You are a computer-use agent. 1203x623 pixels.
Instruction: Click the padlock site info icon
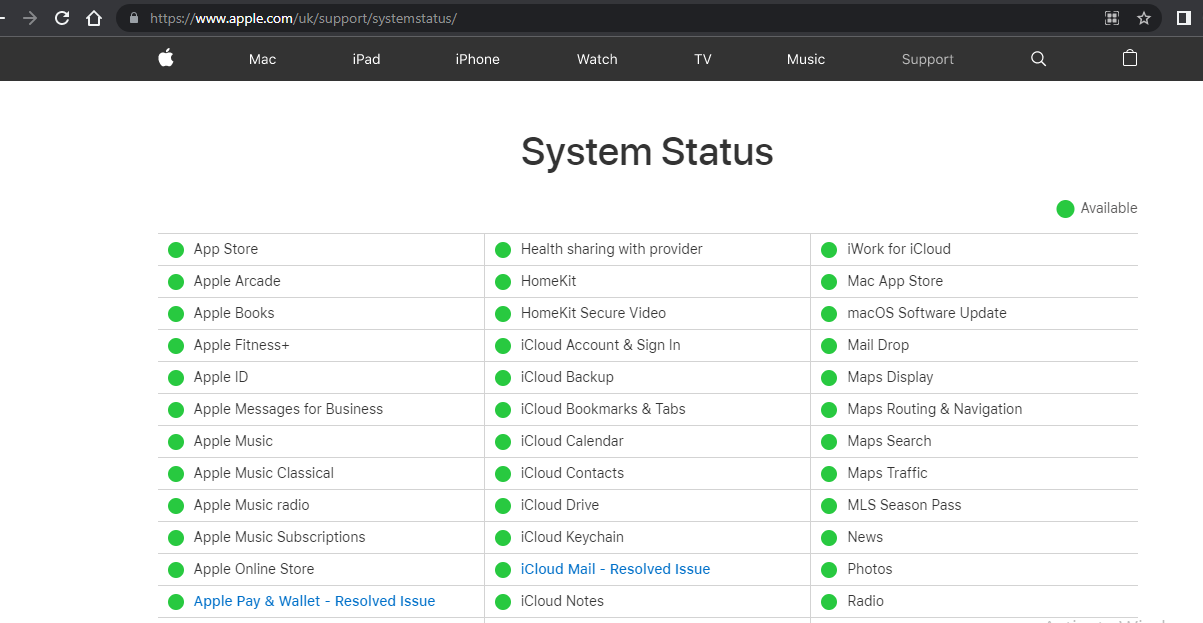134,18
